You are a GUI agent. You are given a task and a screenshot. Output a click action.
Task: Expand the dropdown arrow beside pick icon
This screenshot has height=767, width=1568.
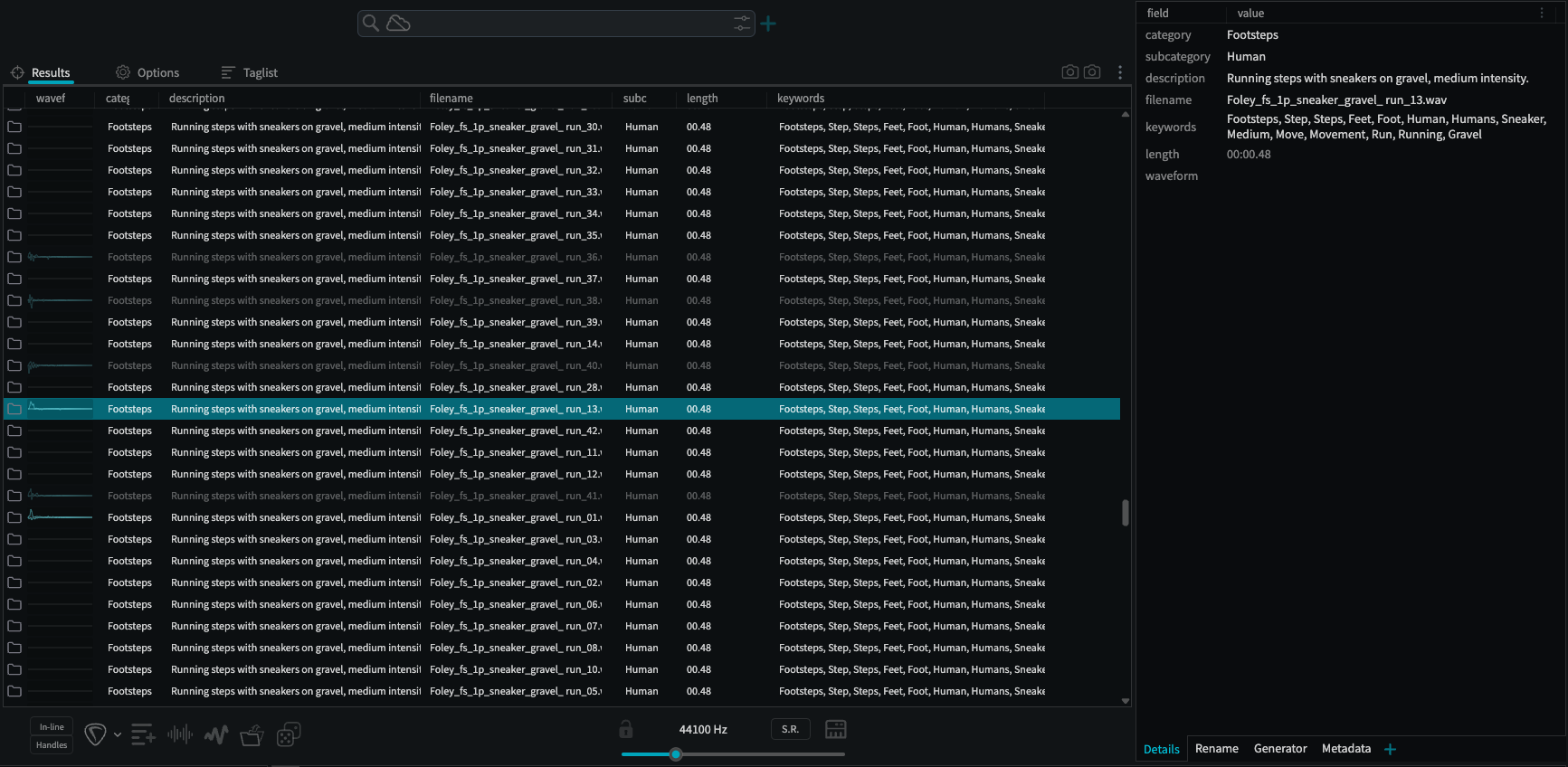[118, 734]
